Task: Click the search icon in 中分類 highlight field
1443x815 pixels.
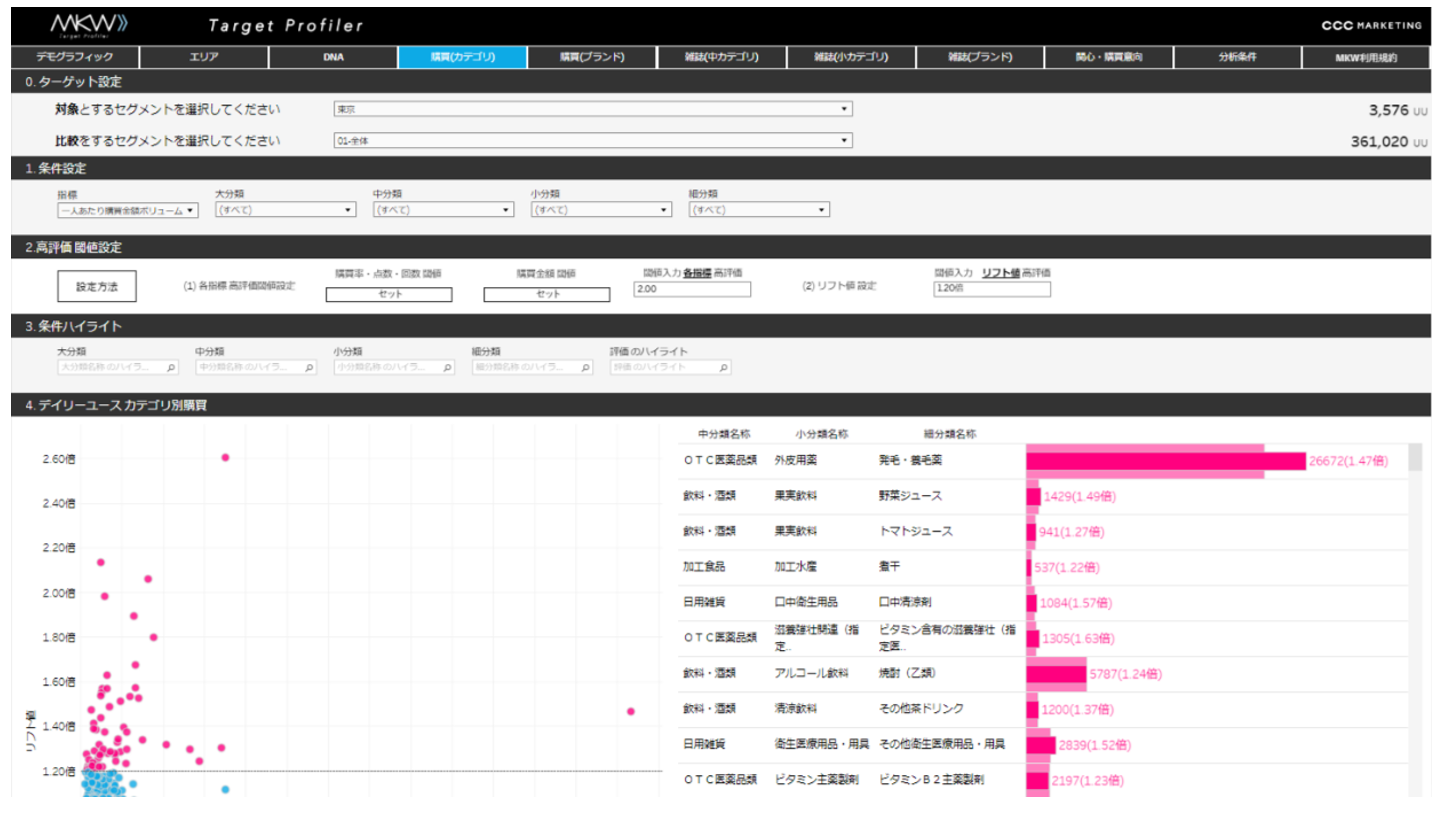Action: 309,368
